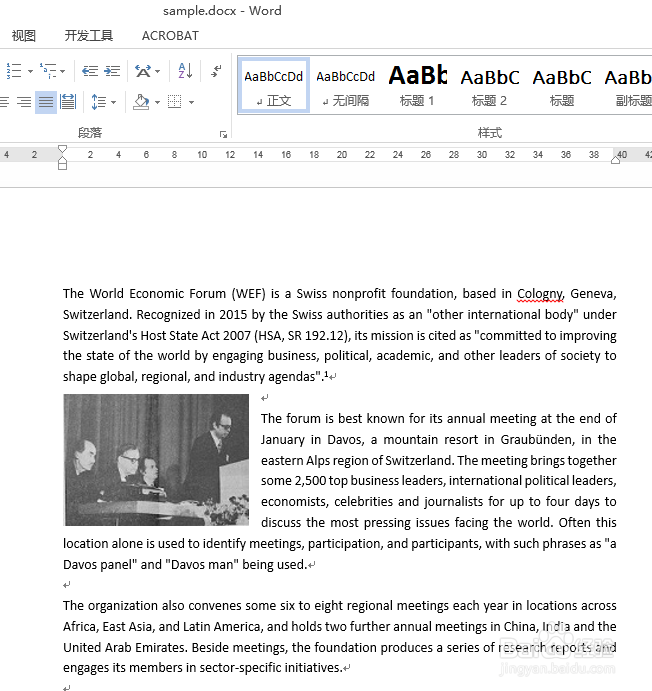Viewport: 652px width, 691px height.
Task: Apply paragraph borders
Action: click(x=174, y=102)
